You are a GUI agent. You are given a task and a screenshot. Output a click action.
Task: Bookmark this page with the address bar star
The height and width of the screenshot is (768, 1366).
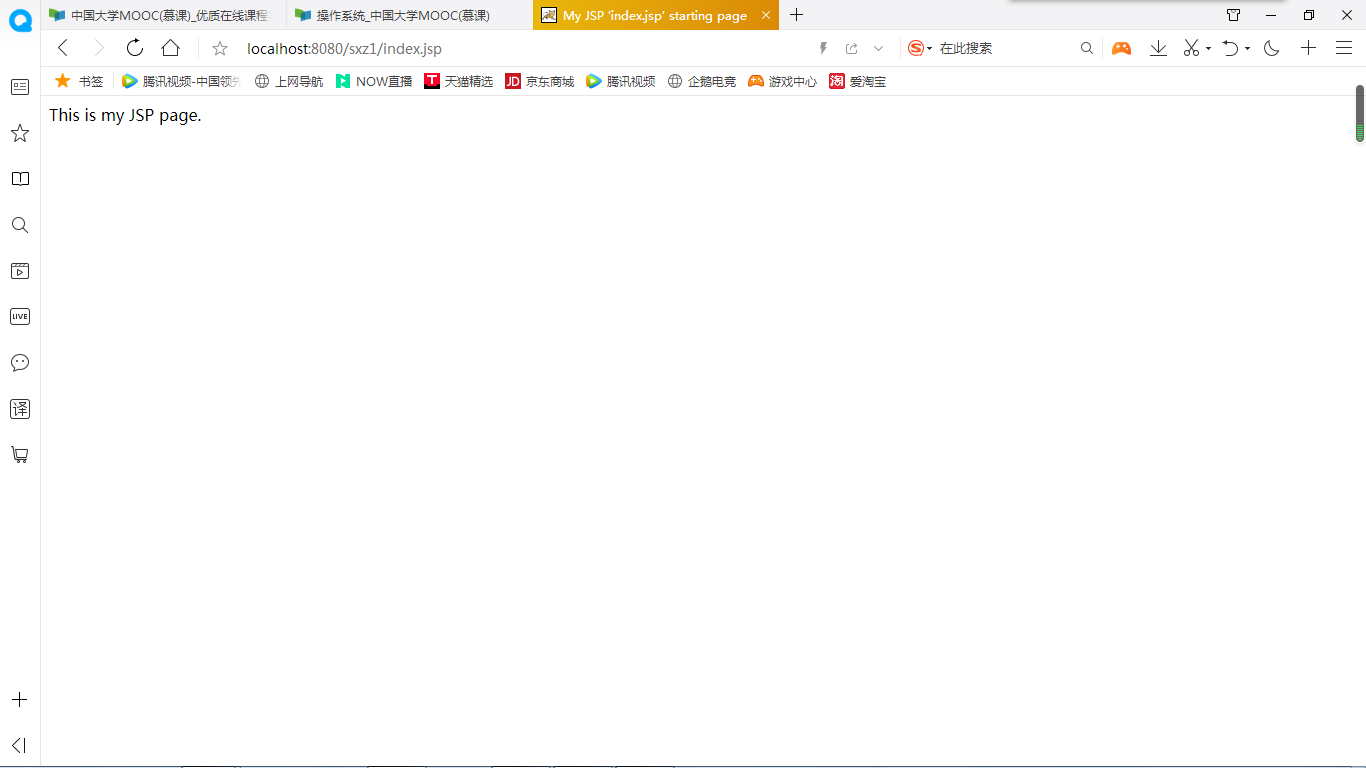point(220,48)
